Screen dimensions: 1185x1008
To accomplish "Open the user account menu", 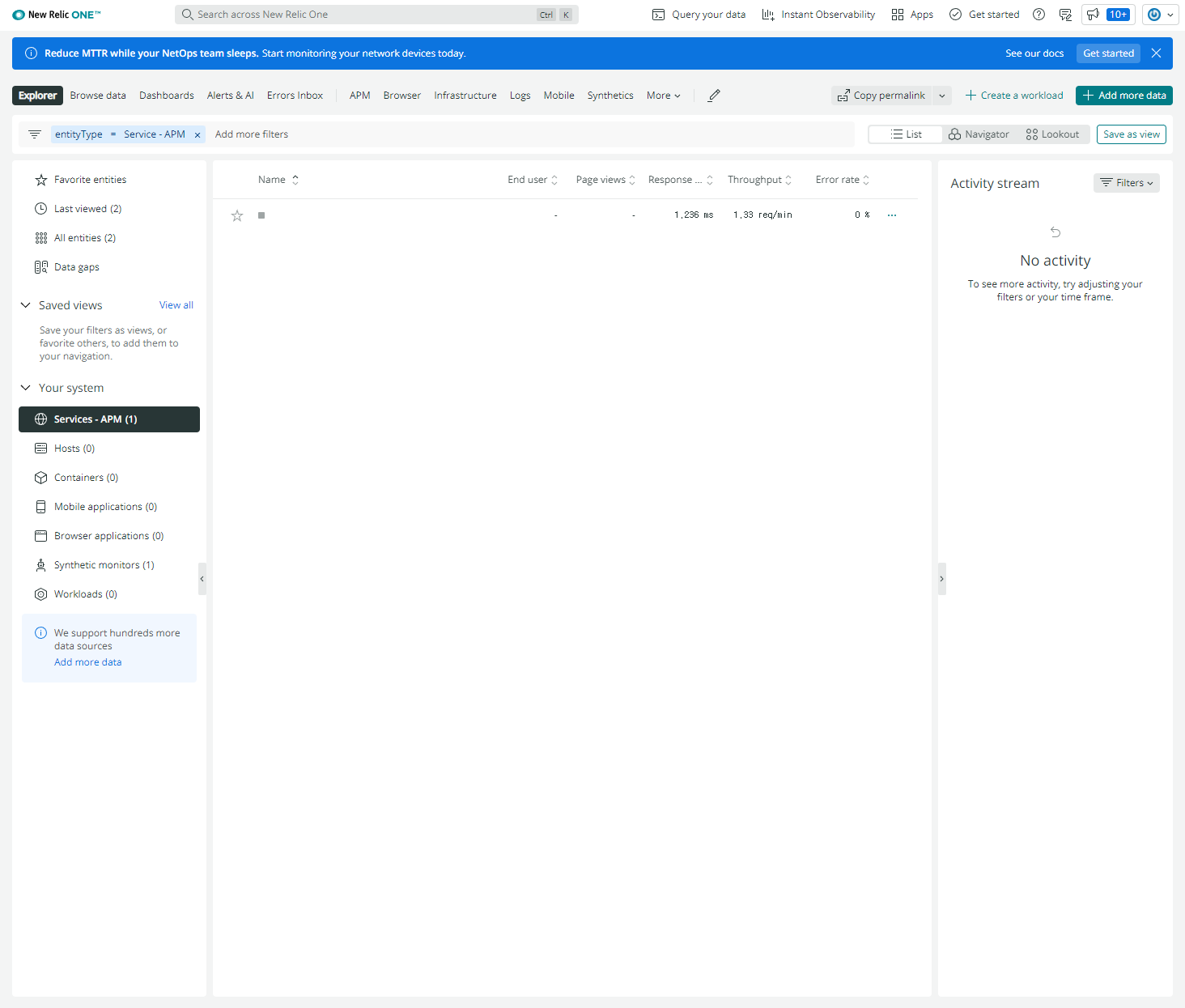I will 1160,15.
